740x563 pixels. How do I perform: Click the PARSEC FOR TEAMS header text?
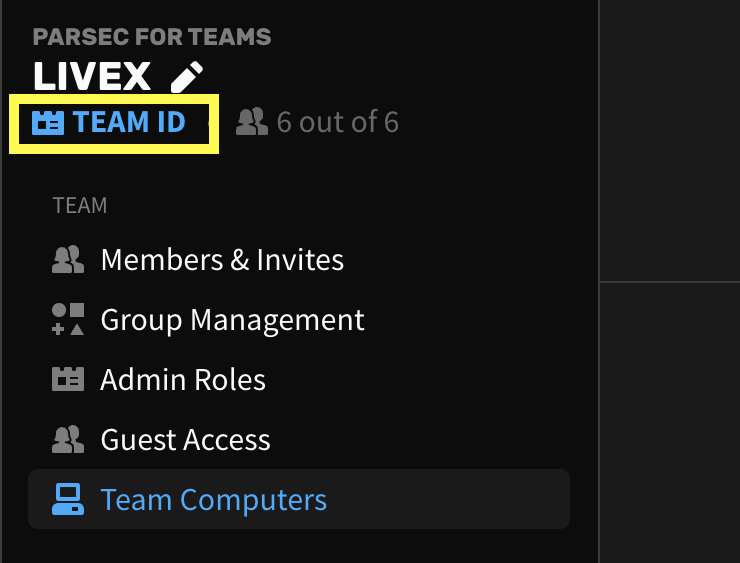click(x=152, y=37)
